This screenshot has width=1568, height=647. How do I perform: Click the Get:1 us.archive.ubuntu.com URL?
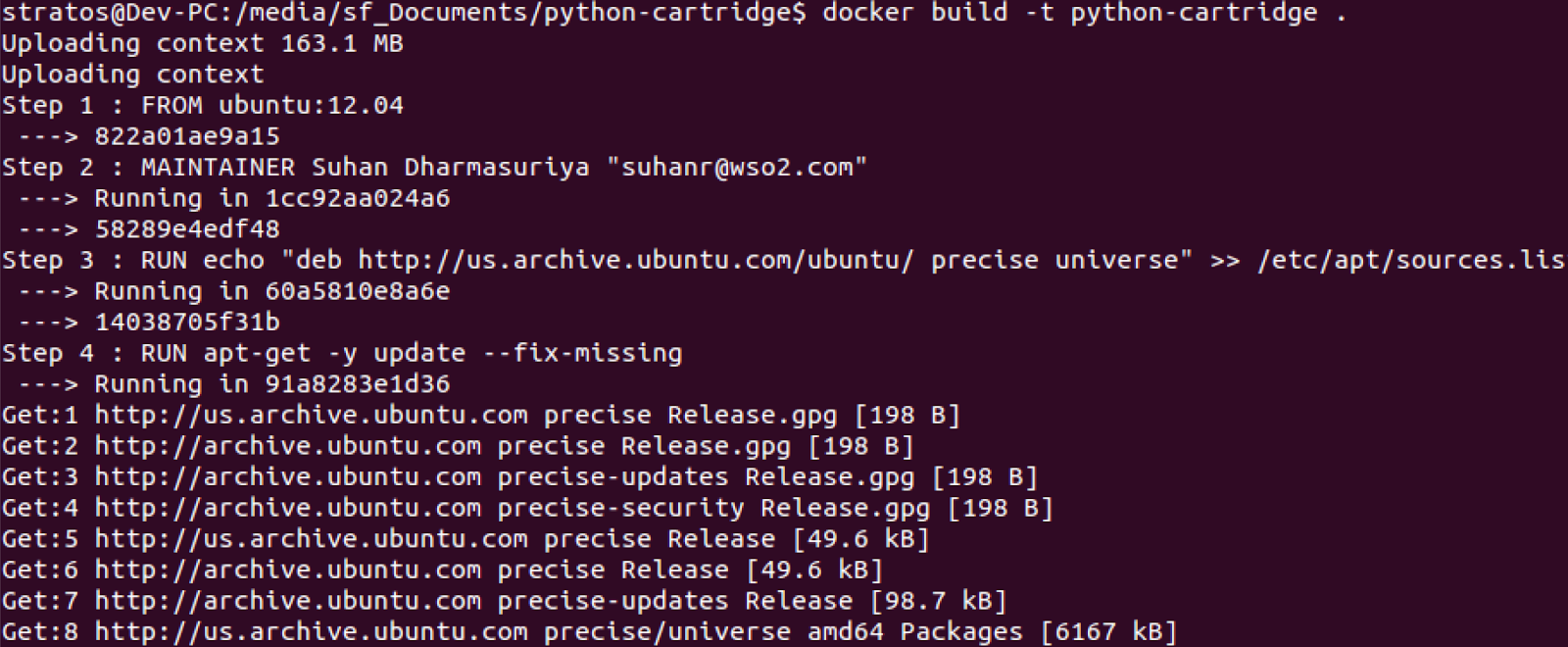[x=312, y=416]
